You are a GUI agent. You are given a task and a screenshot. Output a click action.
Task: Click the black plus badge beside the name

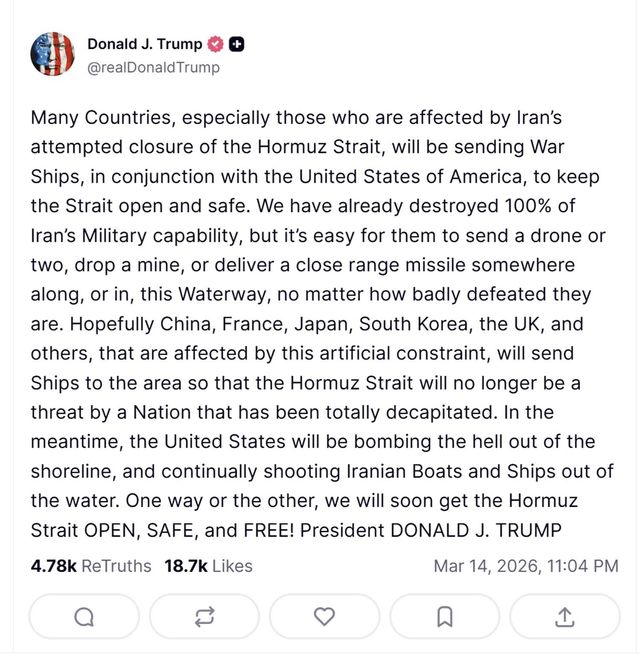pyautogui.click(x=237, y=44)
